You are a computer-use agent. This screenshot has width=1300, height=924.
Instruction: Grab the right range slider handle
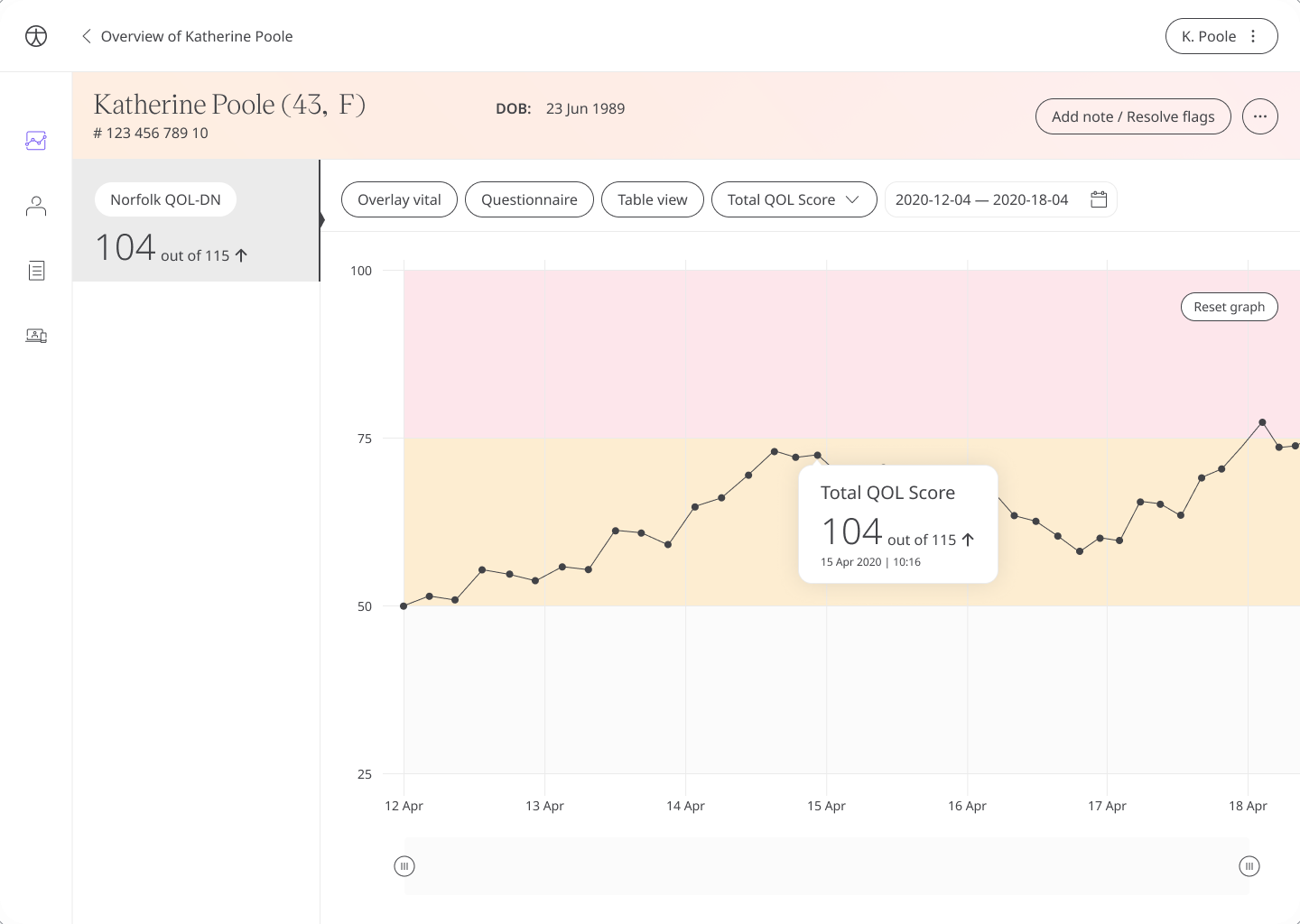[1249, 866]
